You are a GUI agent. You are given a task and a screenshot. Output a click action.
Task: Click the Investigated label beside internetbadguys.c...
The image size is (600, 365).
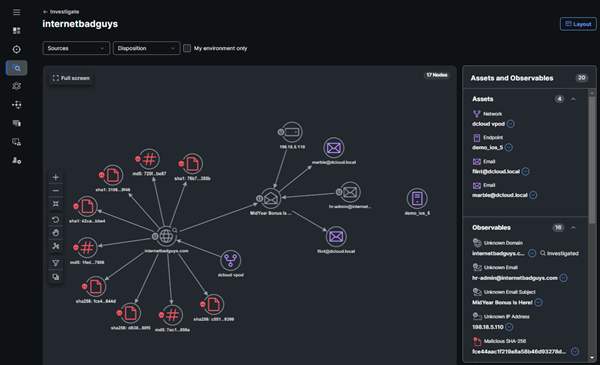559,253
